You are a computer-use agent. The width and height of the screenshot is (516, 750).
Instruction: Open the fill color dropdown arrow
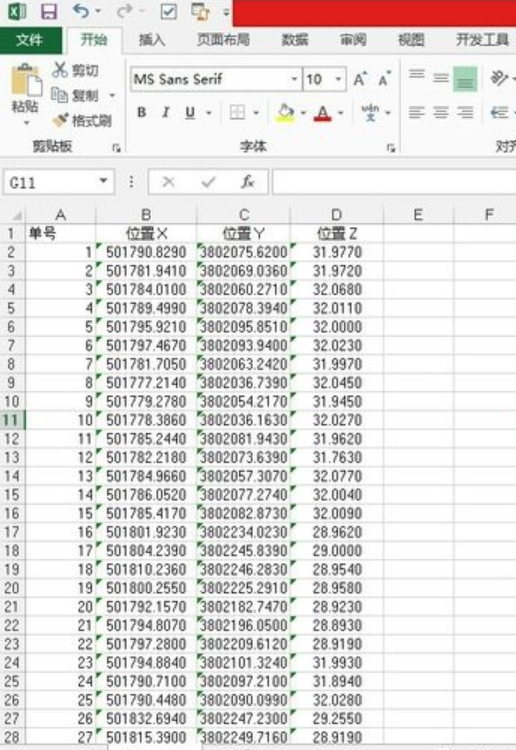[303, 113]
